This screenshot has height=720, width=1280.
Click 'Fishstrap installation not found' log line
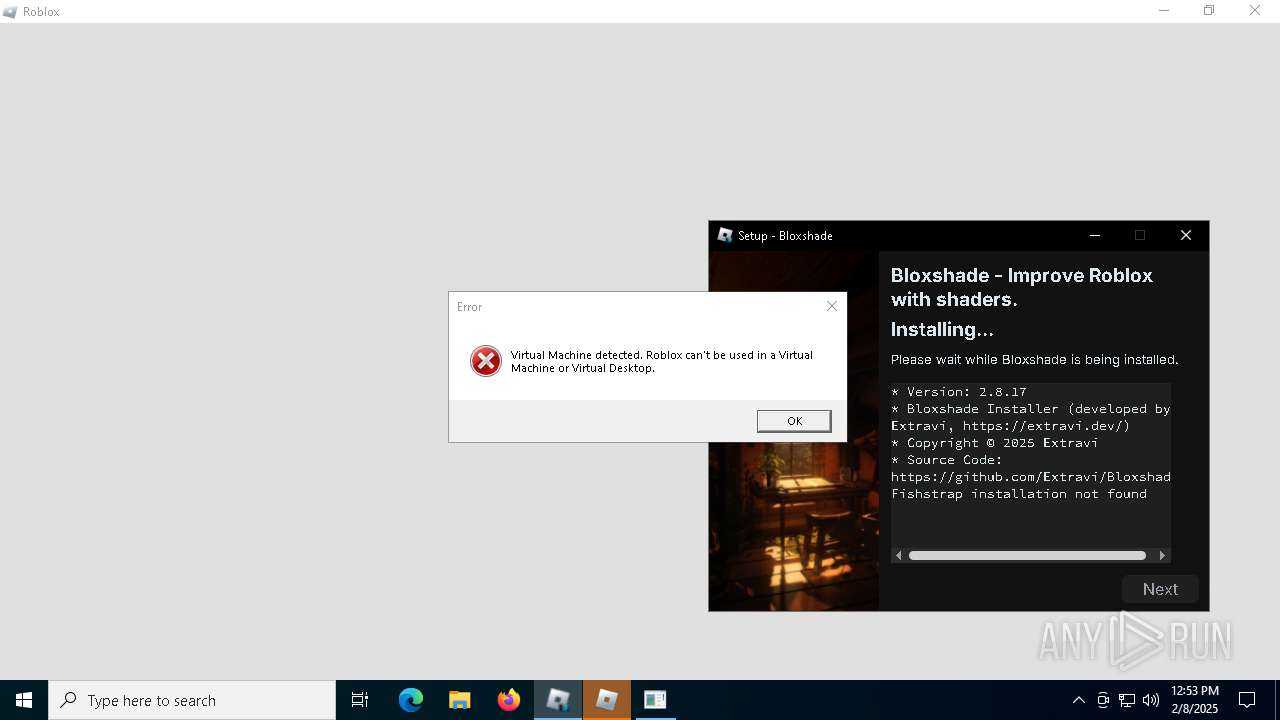(1019, 494)
